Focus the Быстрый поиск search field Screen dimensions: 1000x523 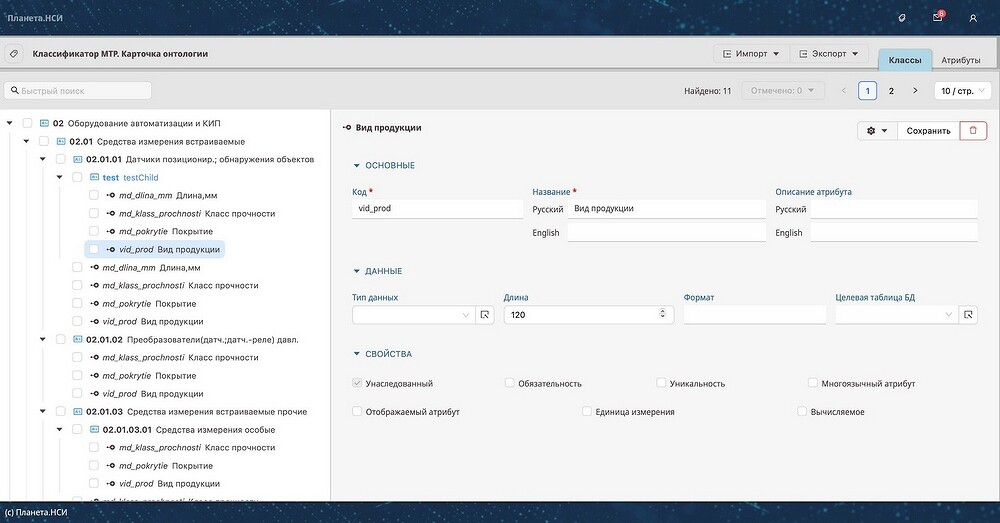click(x=78, y=91)
